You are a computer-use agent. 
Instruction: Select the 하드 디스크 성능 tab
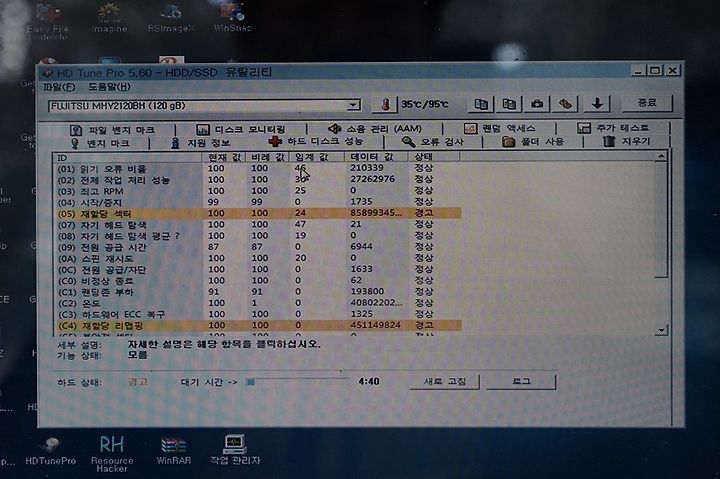coord(316,142)
